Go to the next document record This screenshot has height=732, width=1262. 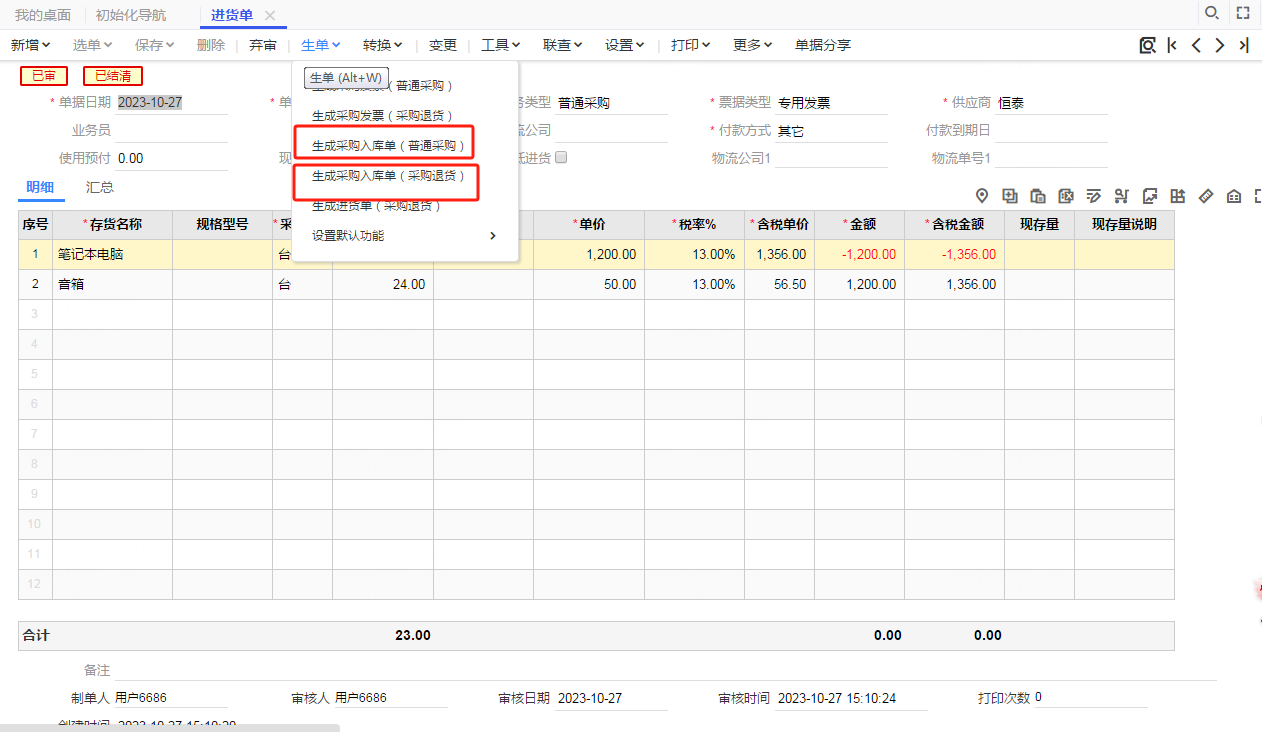[x=1220, y=45]
